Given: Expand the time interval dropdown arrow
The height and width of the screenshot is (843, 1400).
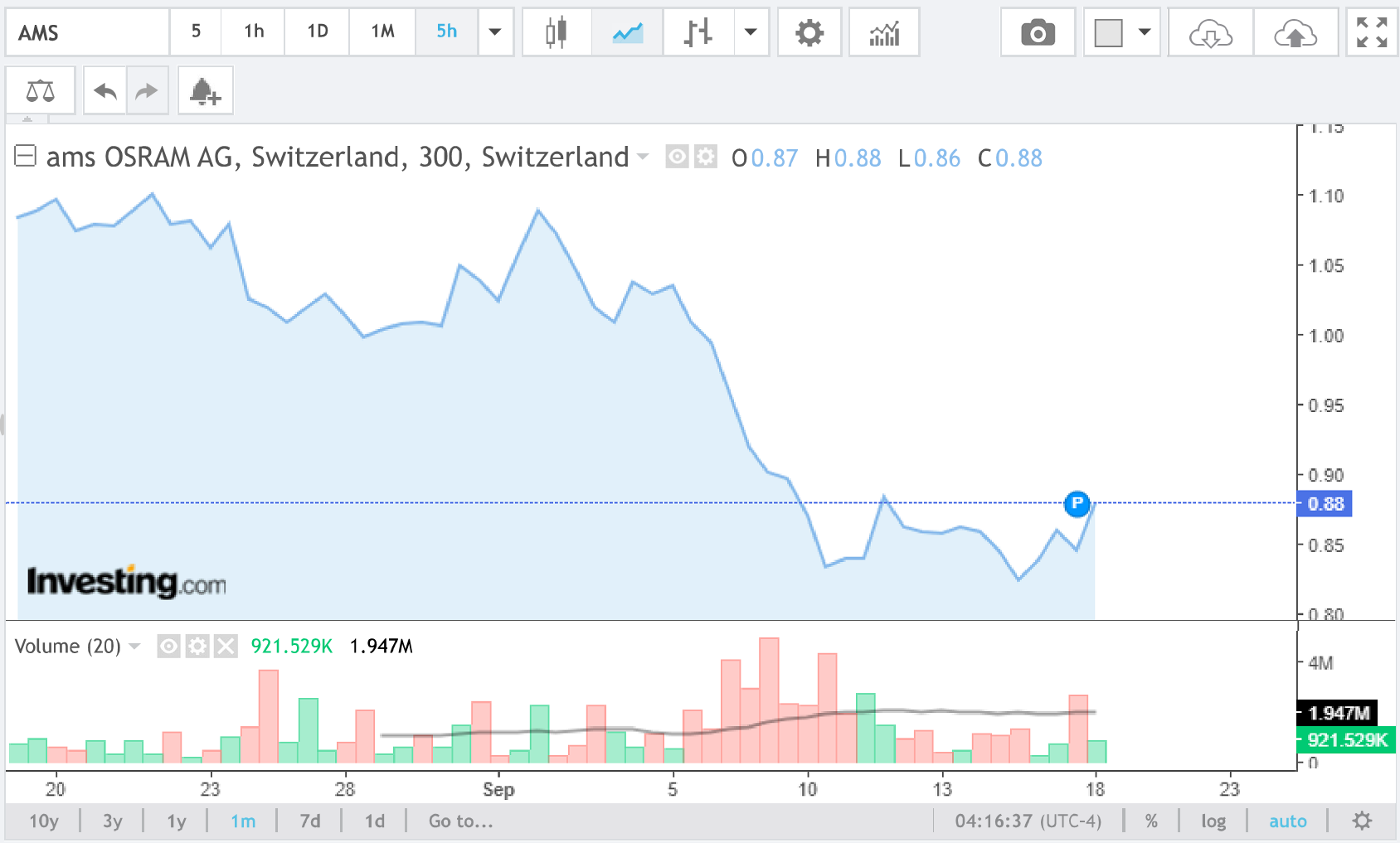Looking at the screenshot, I should coord(495,32).
